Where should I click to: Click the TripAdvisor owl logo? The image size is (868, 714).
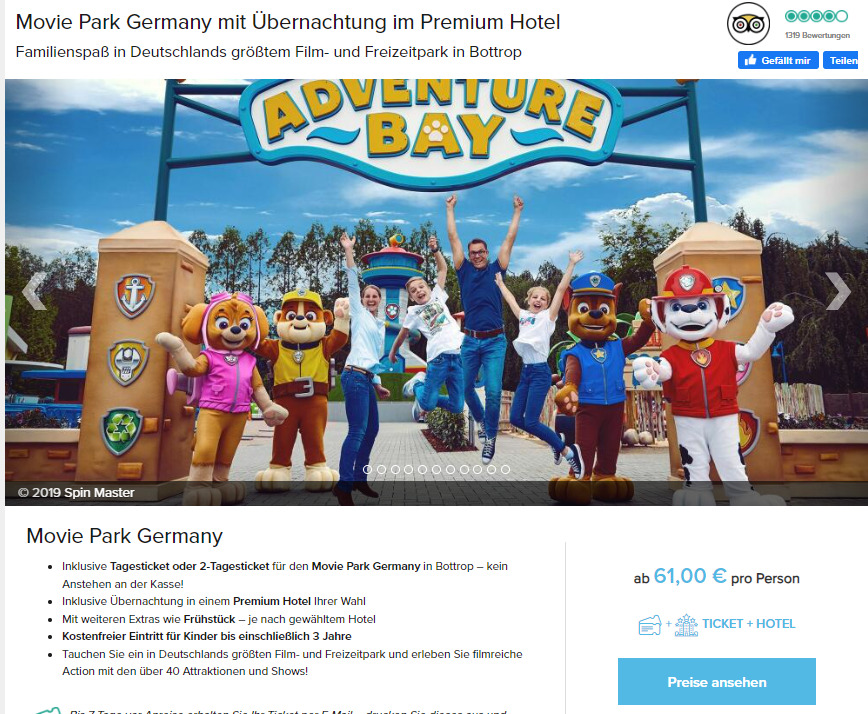(x=748, y=23)
